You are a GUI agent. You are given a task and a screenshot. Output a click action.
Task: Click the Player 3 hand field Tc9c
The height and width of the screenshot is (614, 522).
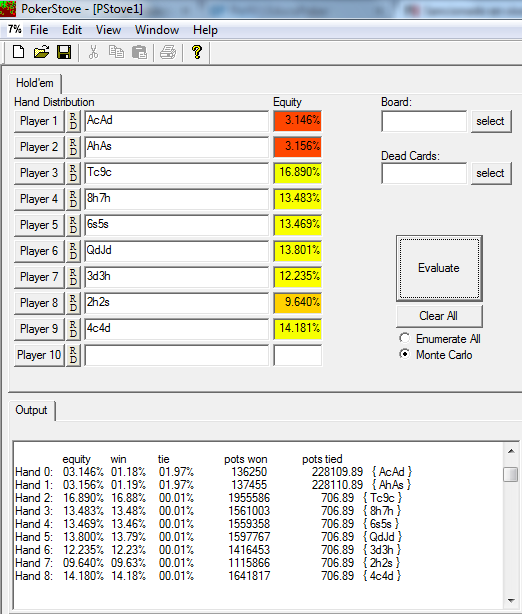177,173
